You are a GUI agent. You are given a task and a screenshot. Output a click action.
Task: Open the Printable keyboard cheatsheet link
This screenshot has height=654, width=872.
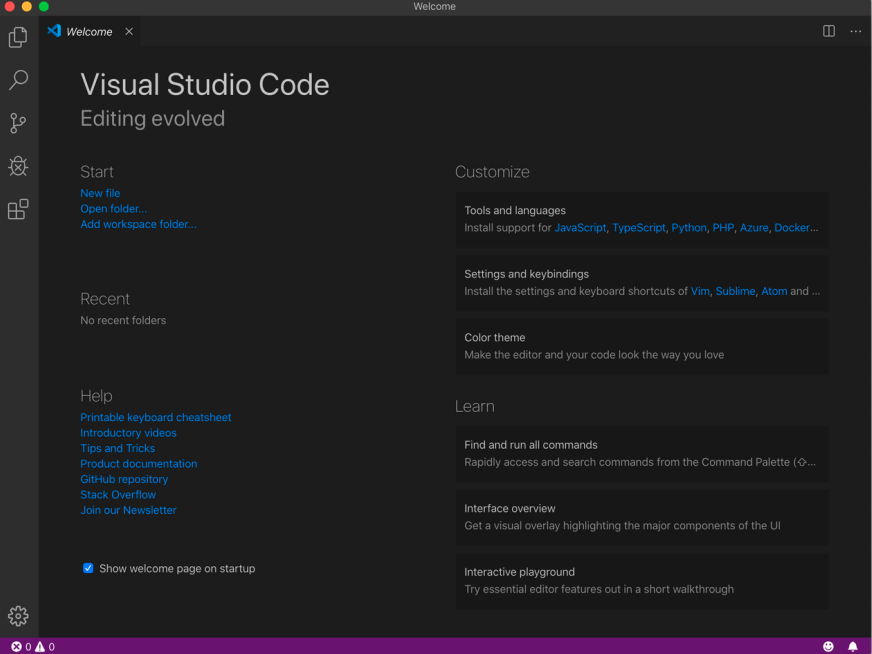(155, 417)
